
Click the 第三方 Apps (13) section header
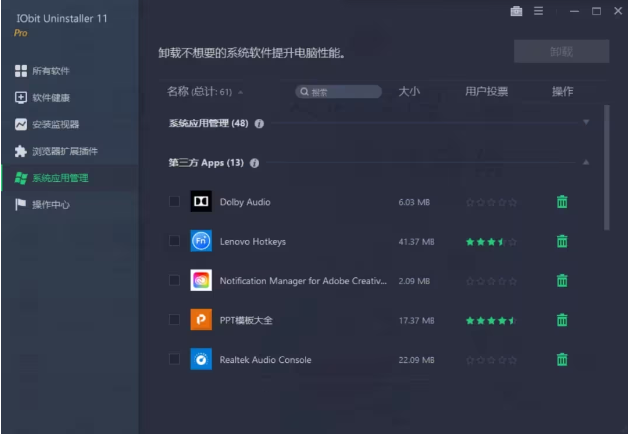[206, 163]
